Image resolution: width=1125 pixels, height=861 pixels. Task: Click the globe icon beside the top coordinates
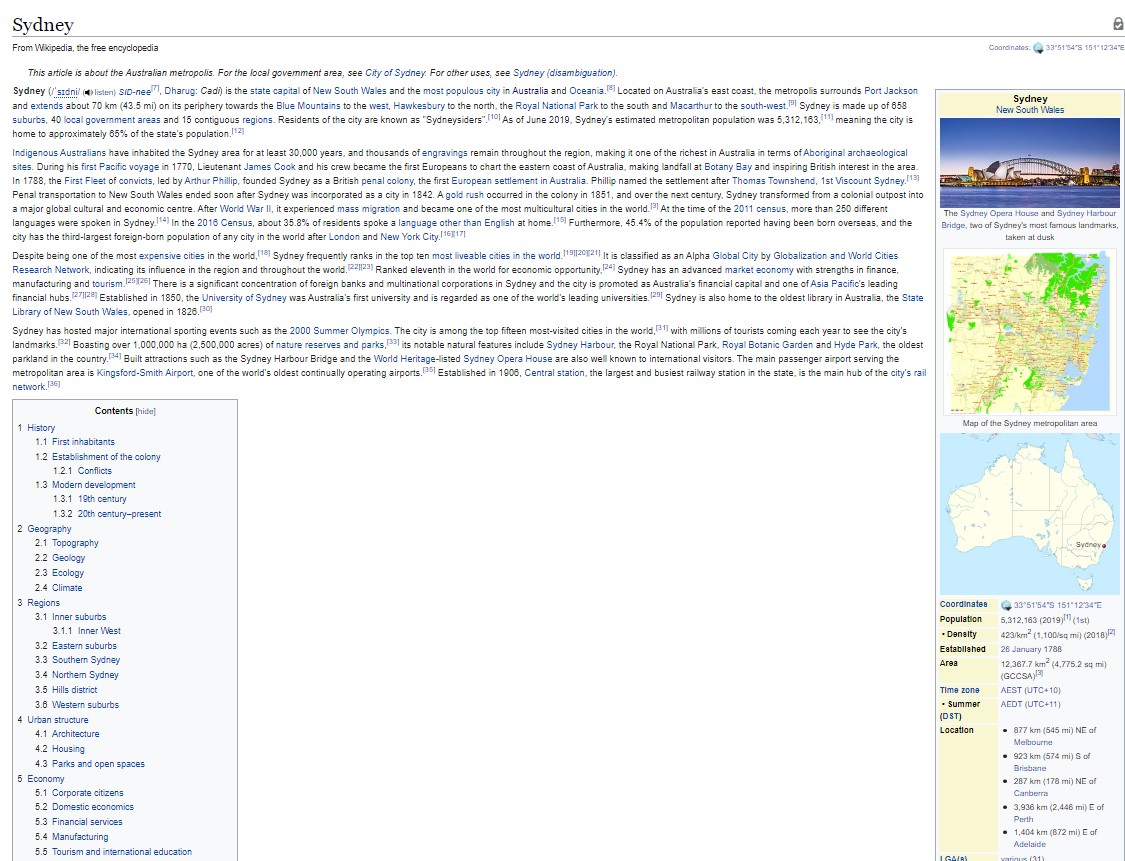(1037, 46)
